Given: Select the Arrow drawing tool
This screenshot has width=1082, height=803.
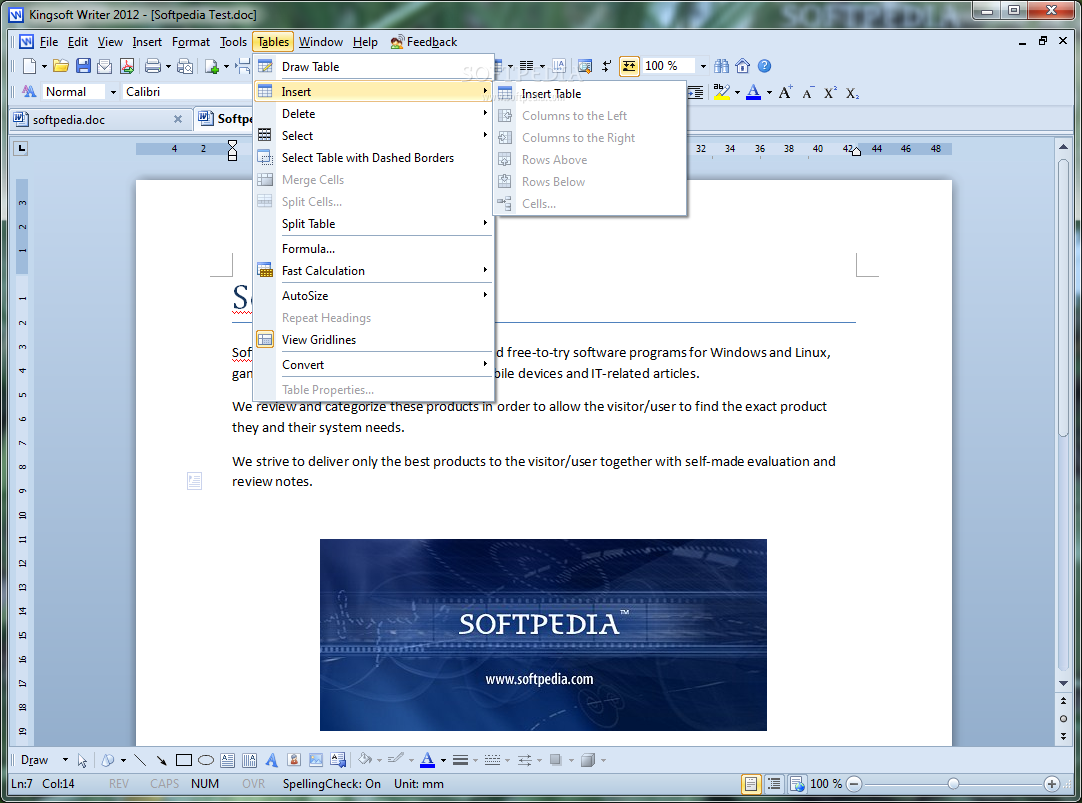Looking at the screenshot, I should point(161,760).
